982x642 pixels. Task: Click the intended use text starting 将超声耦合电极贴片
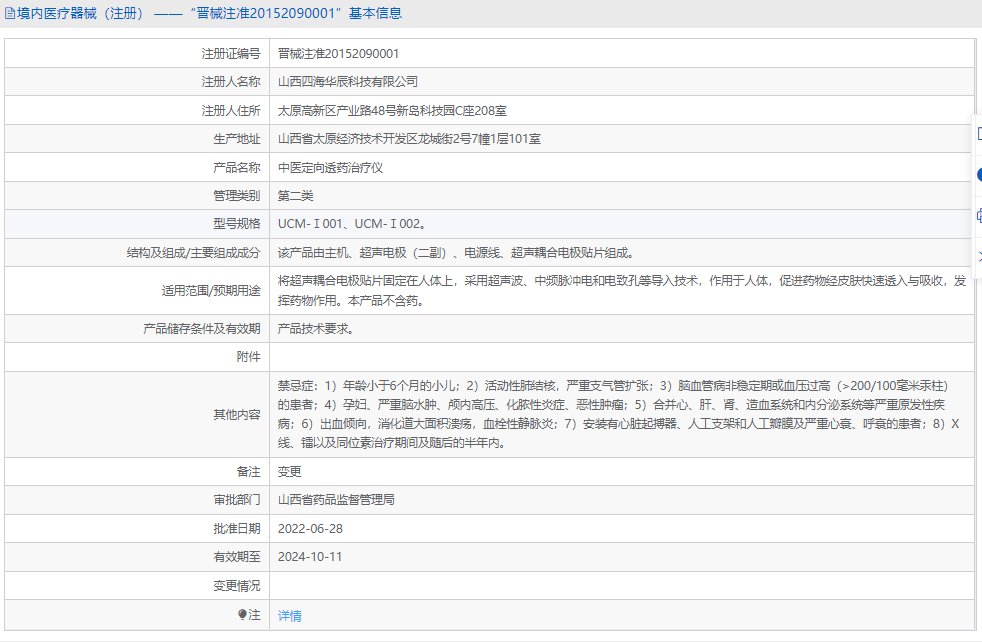[622, 291]
